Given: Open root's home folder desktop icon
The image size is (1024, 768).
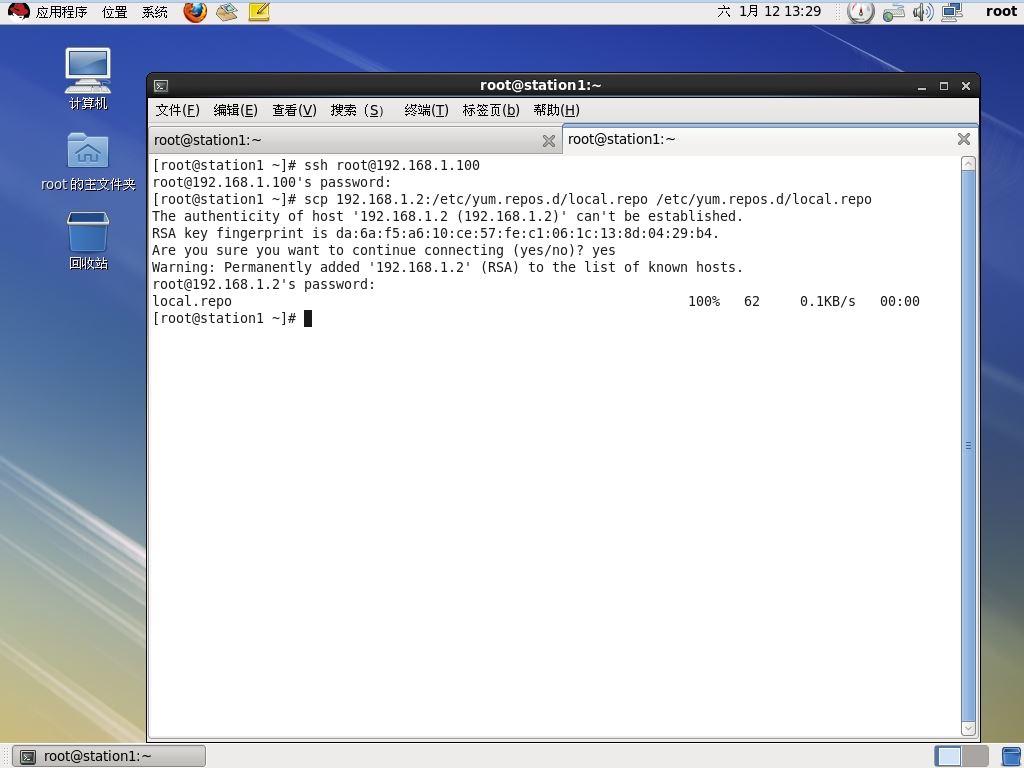Looking at the screenshot, I should pyautogui.click(x=88, y=161).
